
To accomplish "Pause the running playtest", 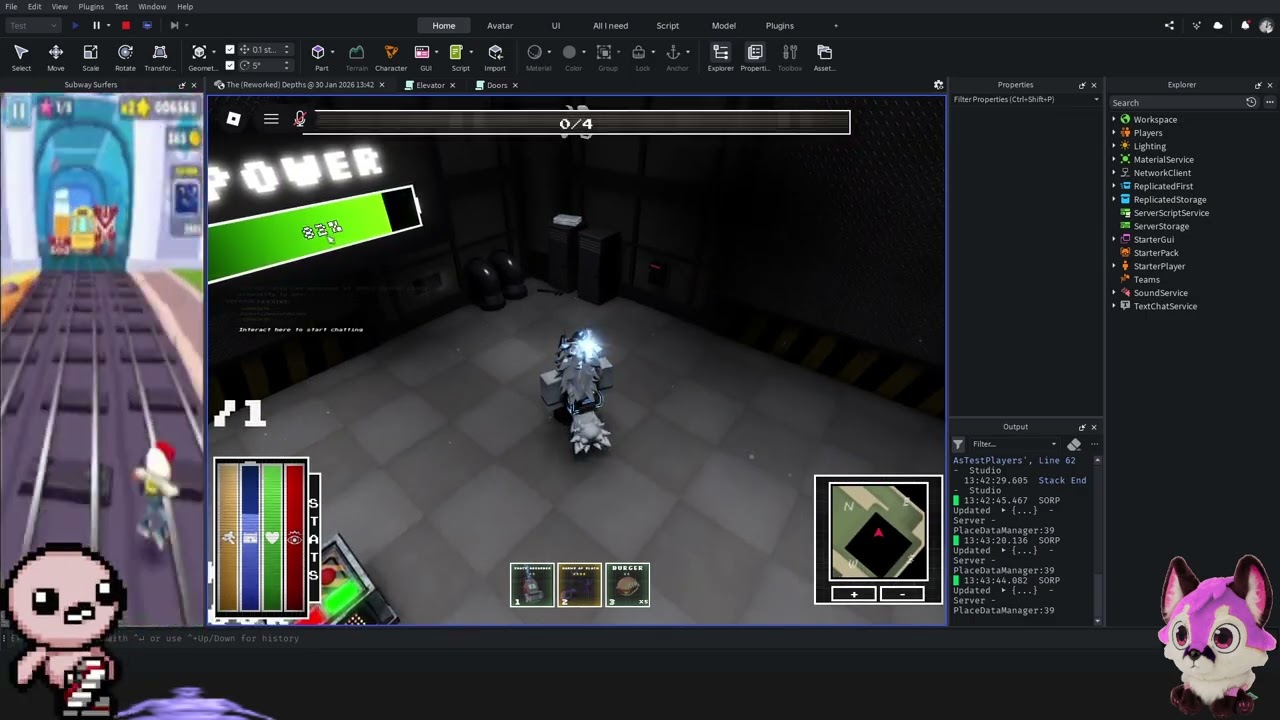I will coord(96,26).
